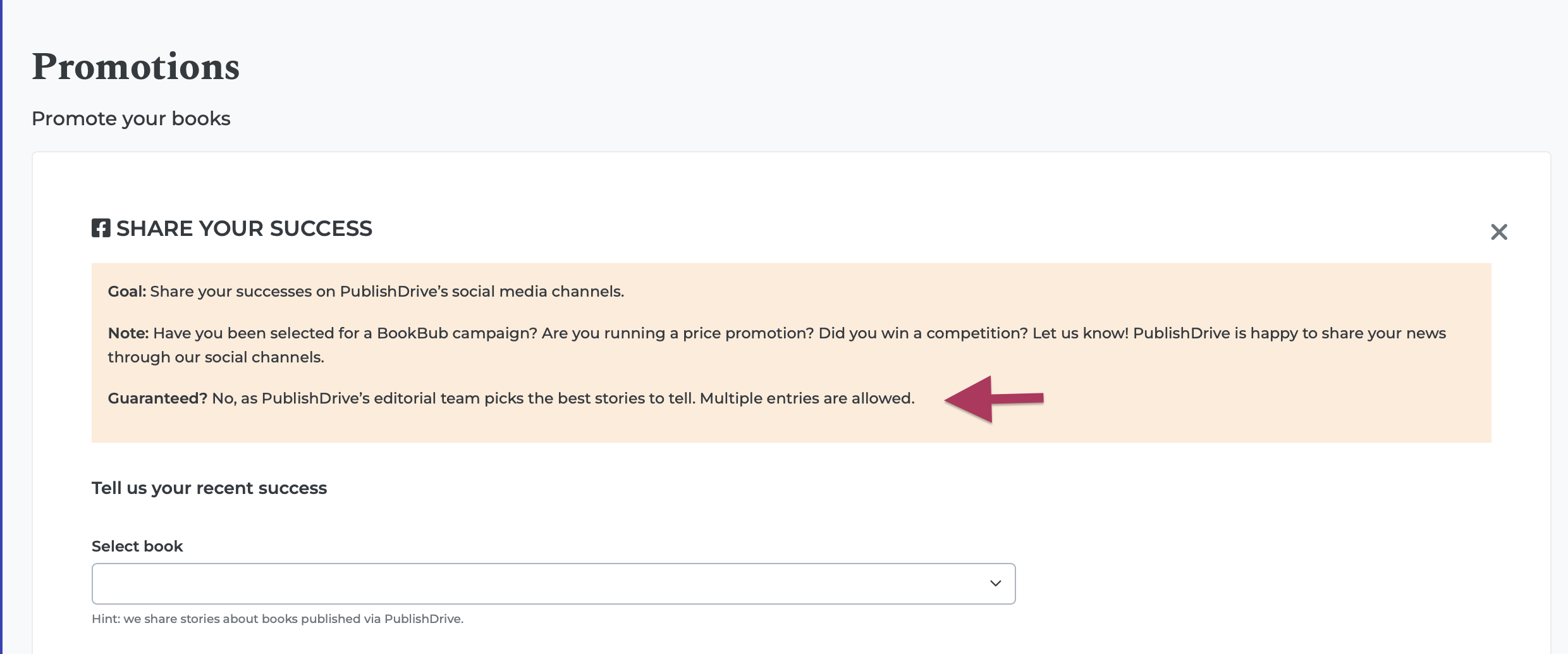This screenshot has width=1568, height=654.
Task: Click the Promotions page title
Action: (135, 66)
